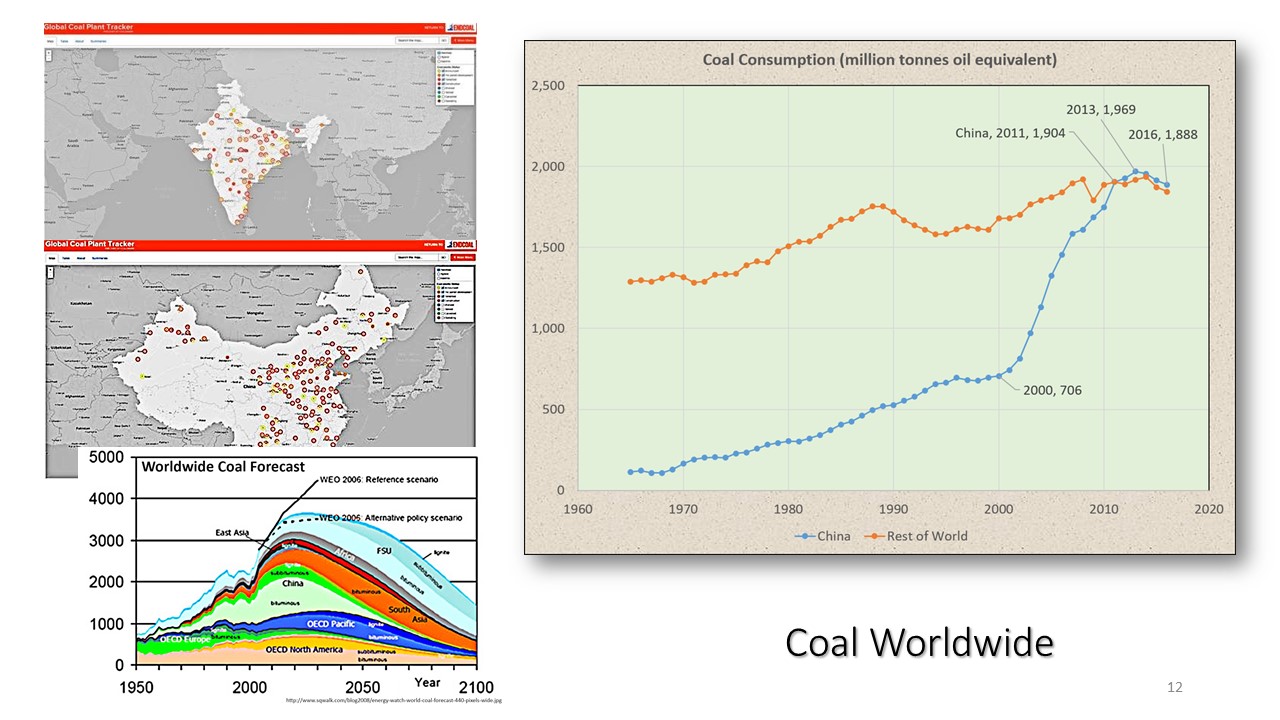The image size is (1280, 720).
Task: Click the Global Coal Plant Tracker title above the China map
Action: [x=89, y=244]
